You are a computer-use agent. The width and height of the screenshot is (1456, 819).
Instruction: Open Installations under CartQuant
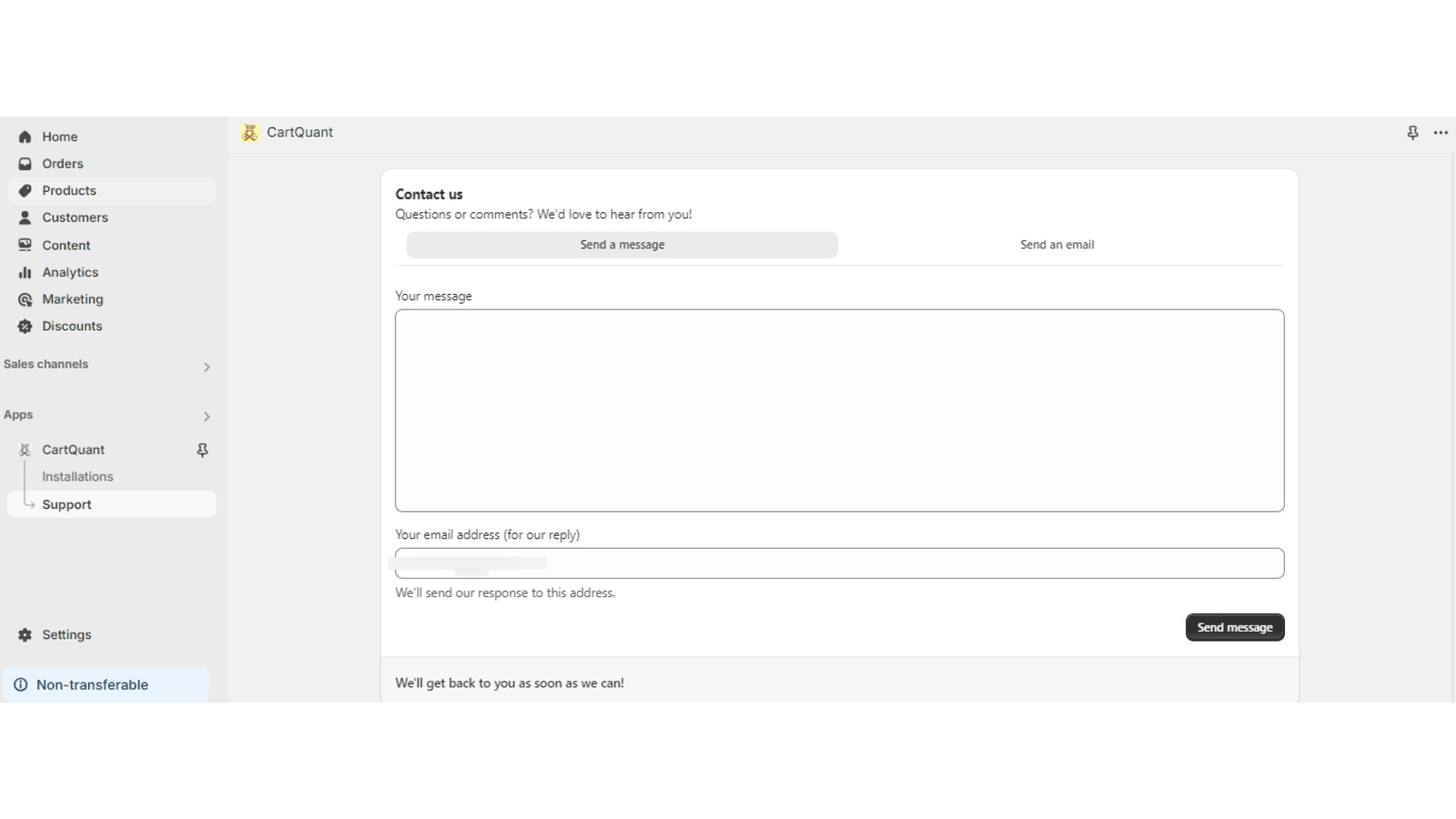pyautogui.click(x=77, y=477)
